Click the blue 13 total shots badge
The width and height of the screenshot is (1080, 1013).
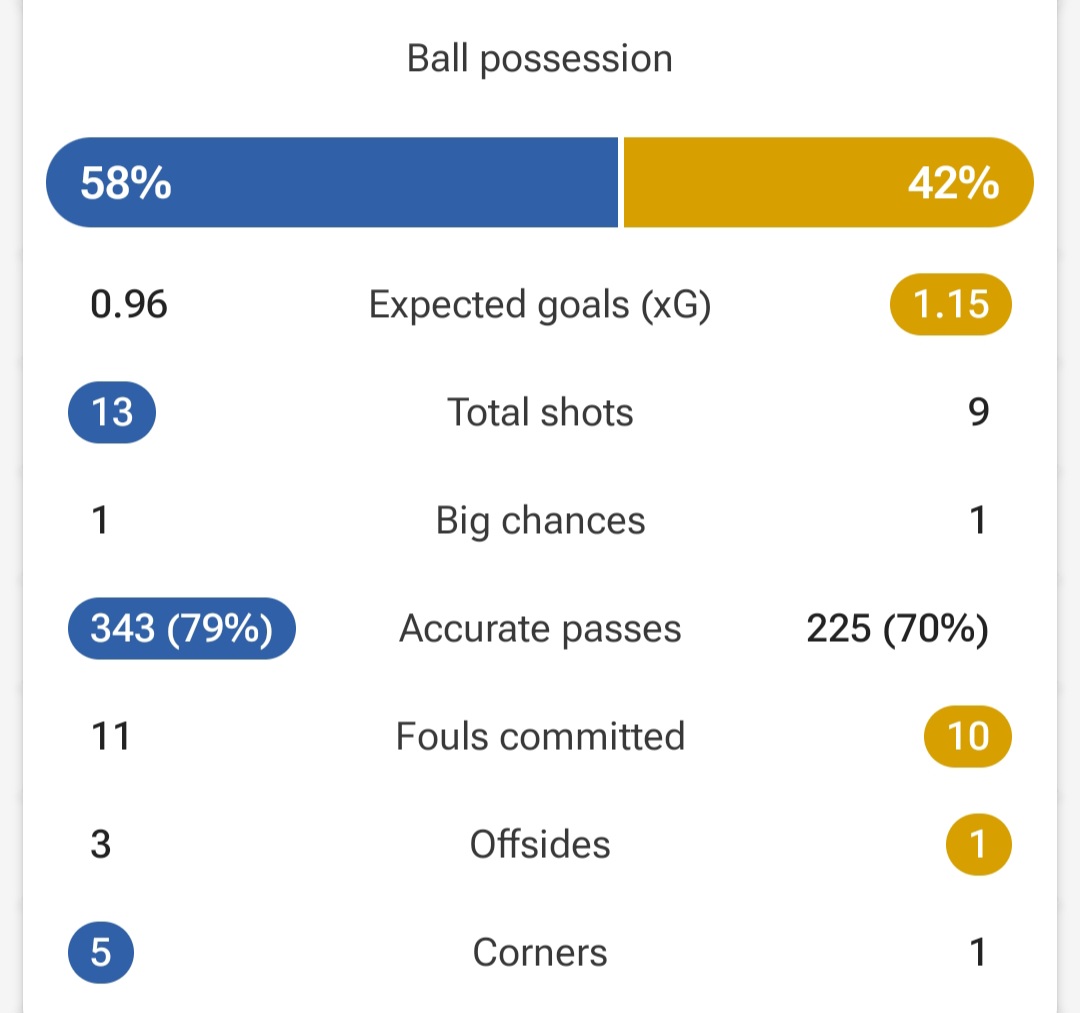coord(112,412)
